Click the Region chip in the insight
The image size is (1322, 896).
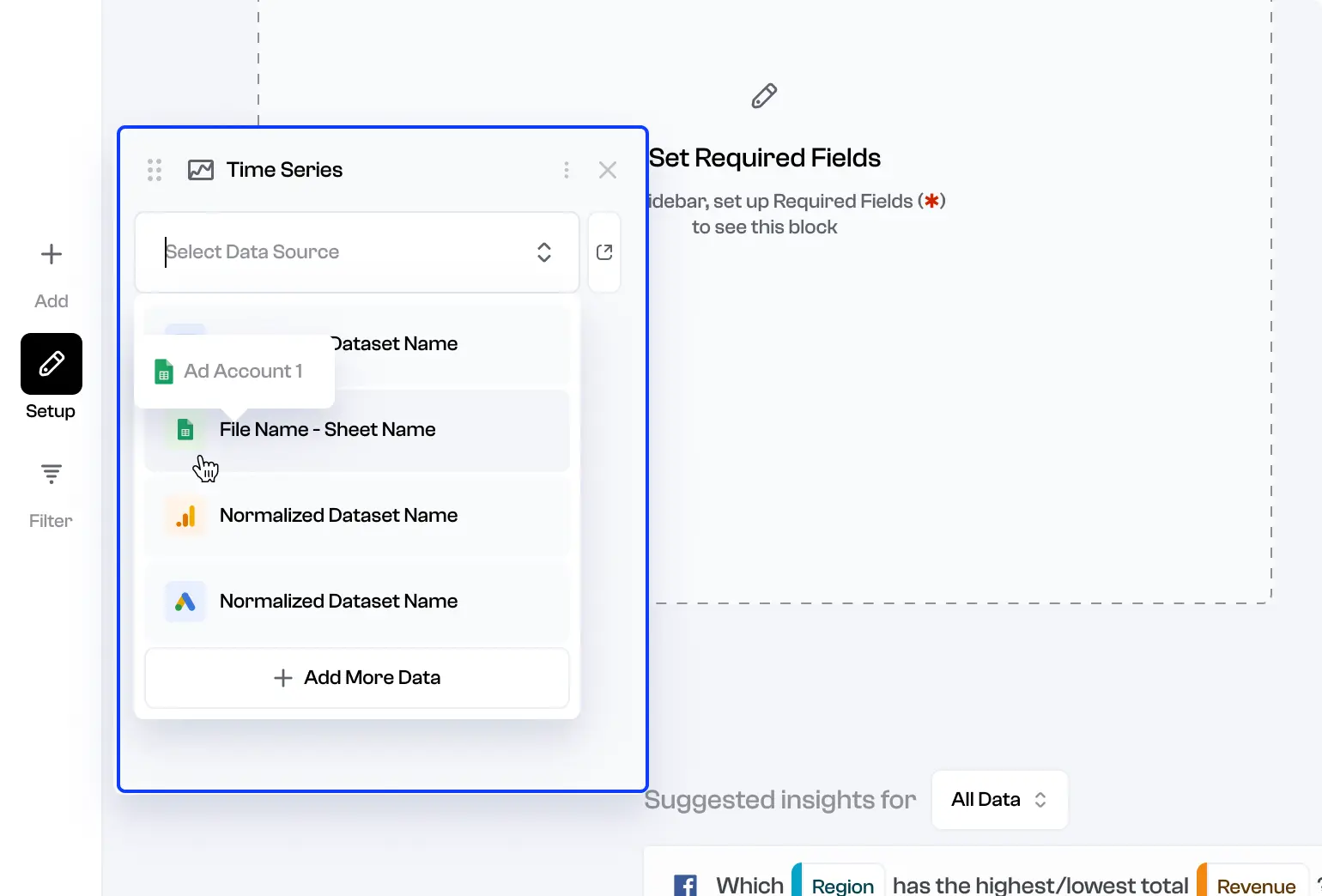840,884
